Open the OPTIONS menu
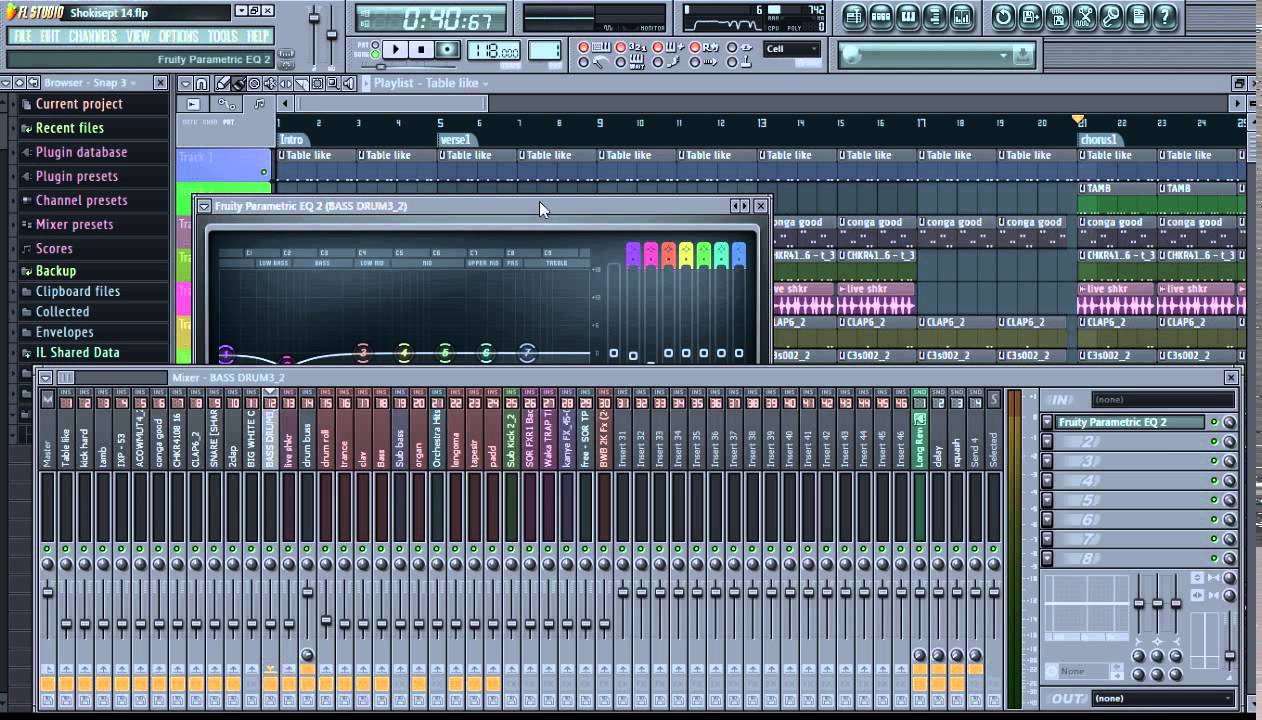Viewport: 1262px width, 720px height. [178, 36]
